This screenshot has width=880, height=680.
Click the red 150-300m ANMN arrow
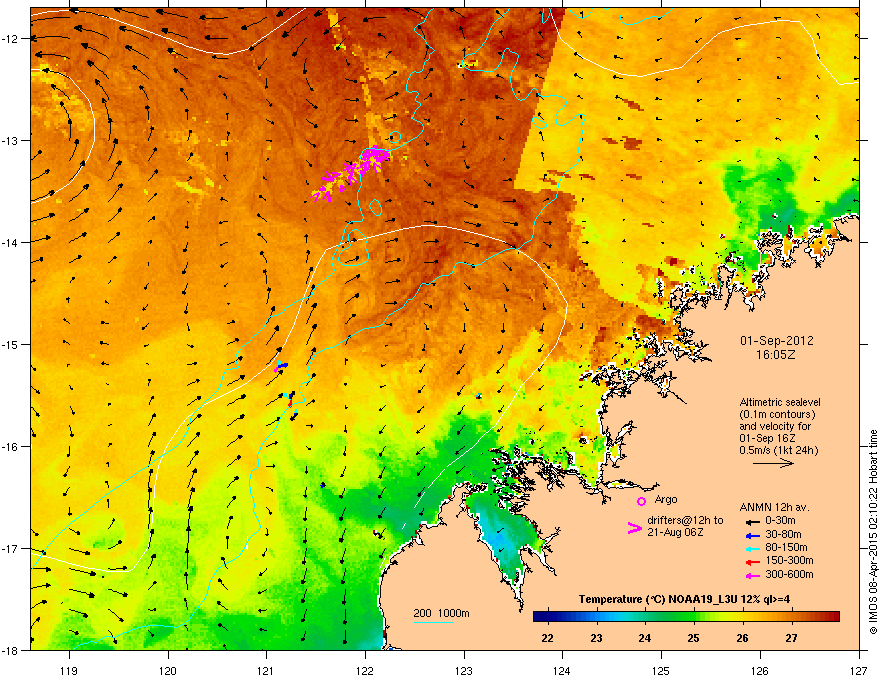752,562
